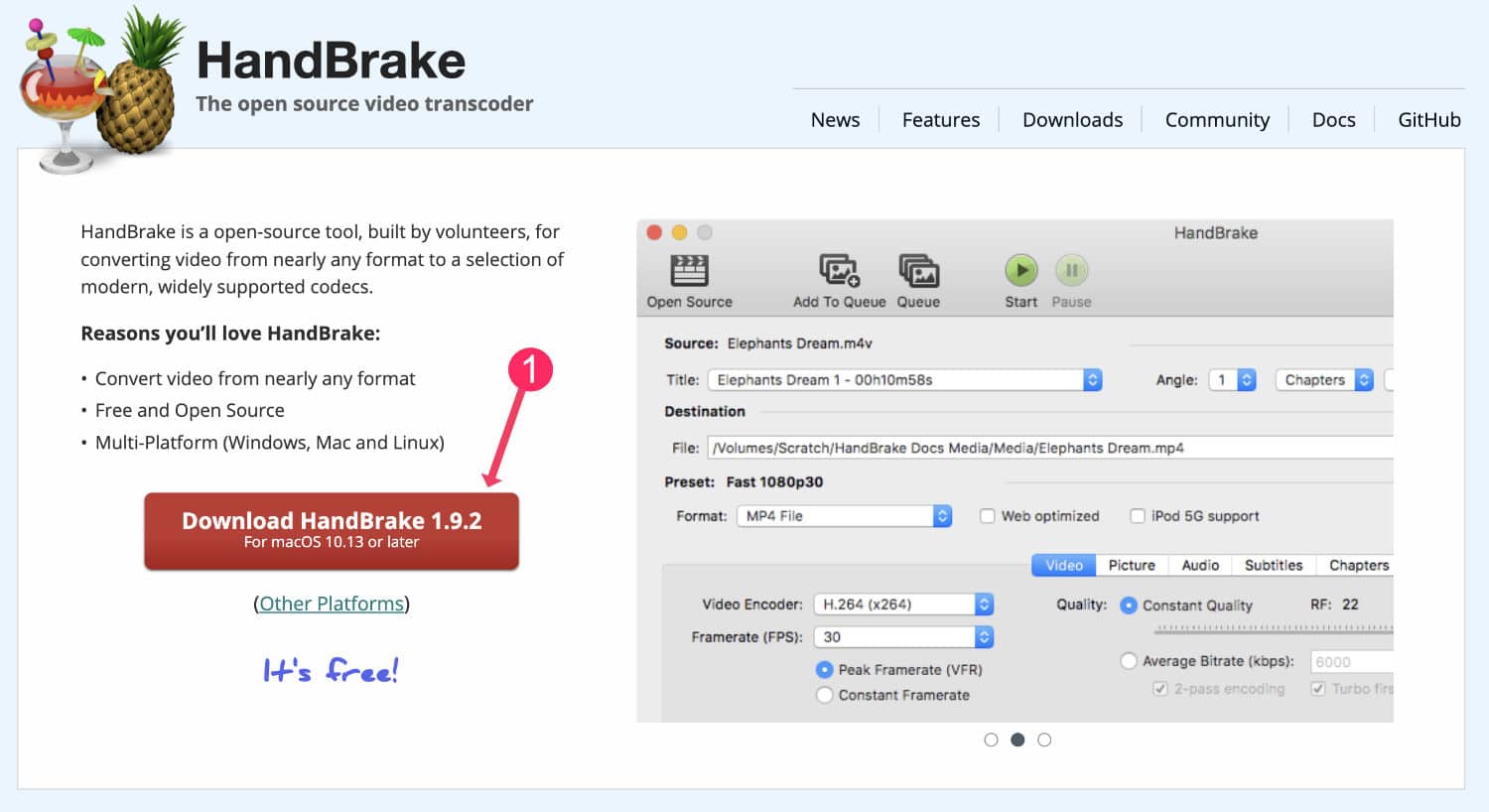The image size is (1489, 812).
Task: Click "Multi-Platform (Windows, Mac and Linux)" bullet
Action: (x=270, y=443)
